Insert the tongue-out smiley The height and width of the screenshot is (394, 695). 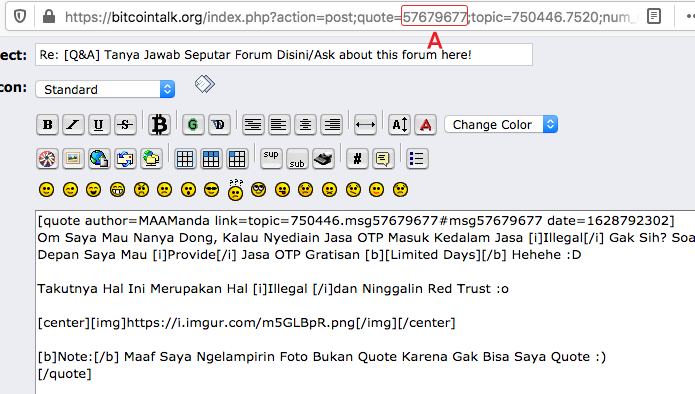(282, 190)
